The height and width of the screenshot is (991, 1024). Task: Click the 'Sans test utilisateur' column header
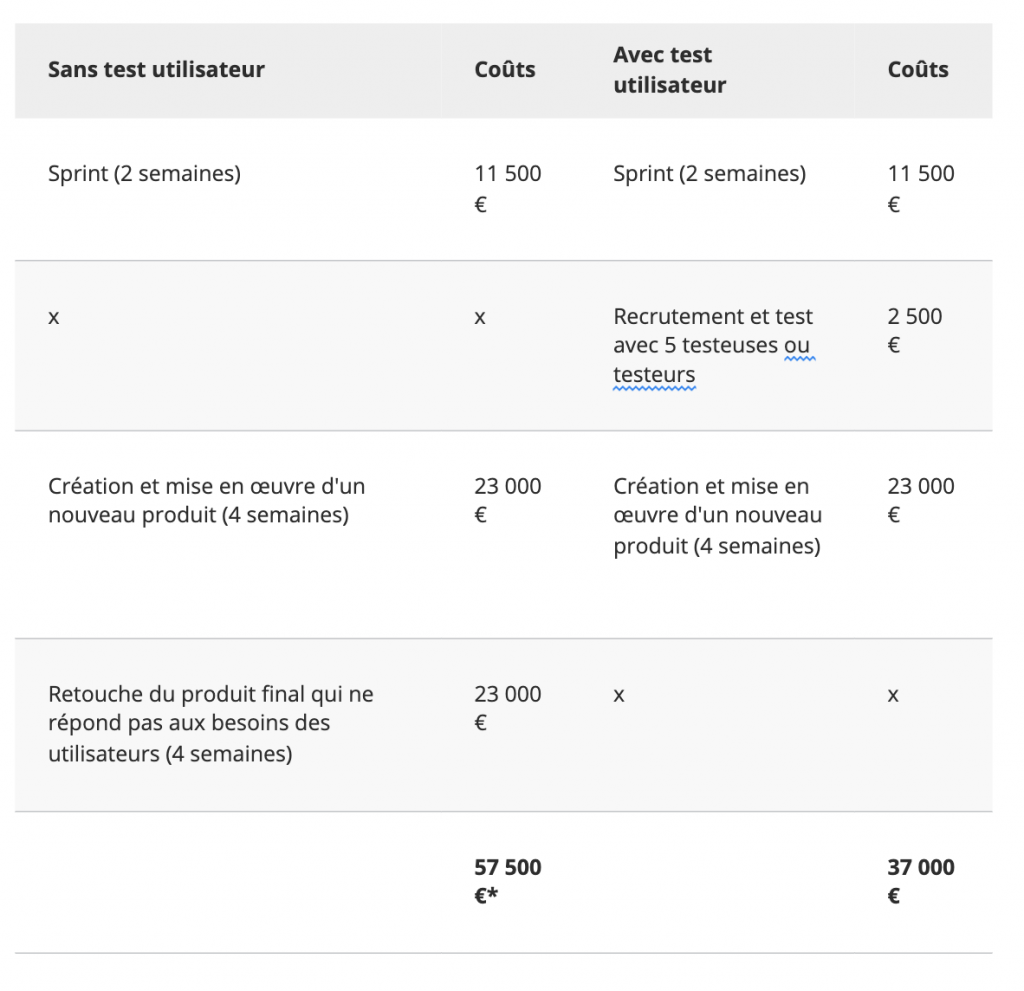pyautogui.click(x=156, y=69)
